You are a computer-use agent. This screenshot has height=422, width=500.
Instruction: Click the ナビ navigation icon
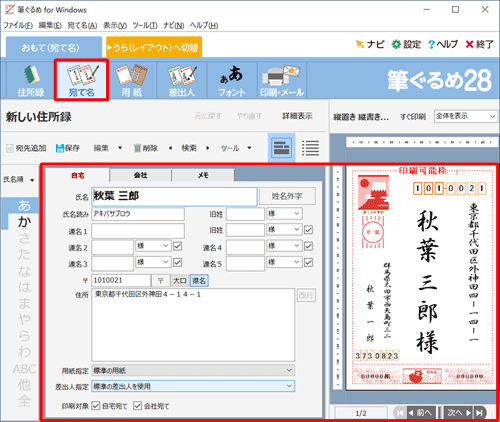coord(369,44)
